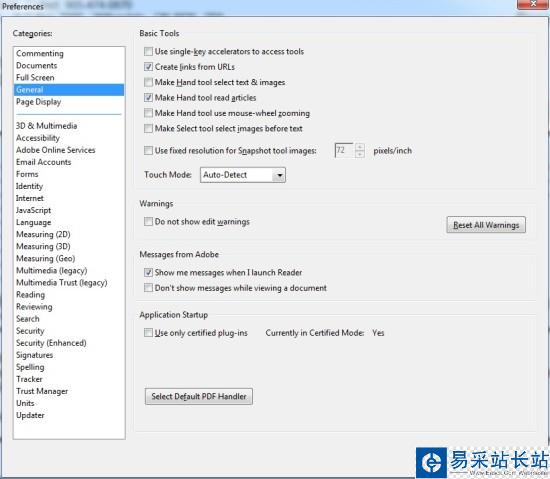The image size is (550, 479).
Task: Open the JavaScript category
Action: [69, 210]
